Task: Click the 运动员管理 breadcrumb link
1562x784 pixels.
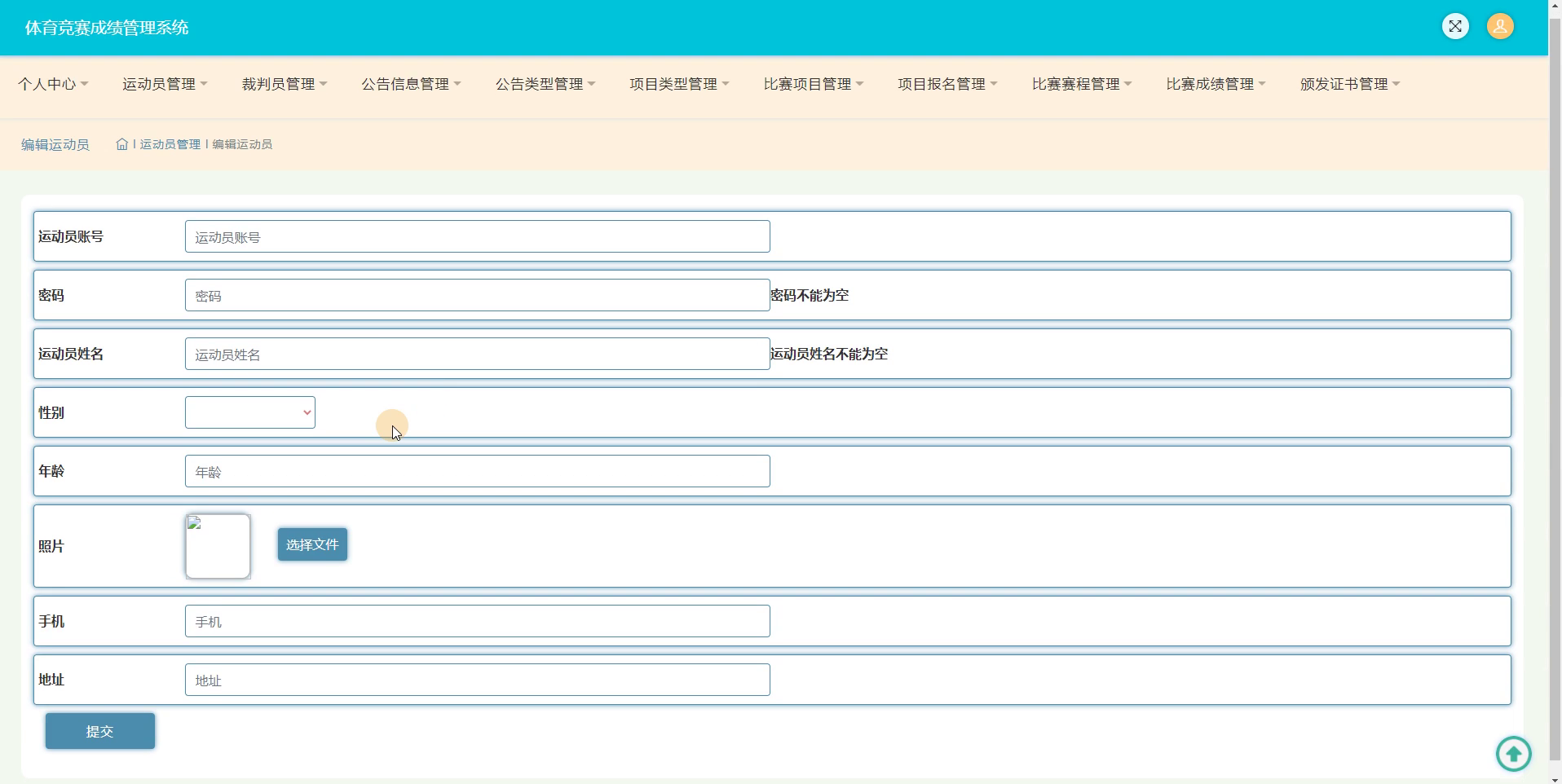Action: [170, 144]
